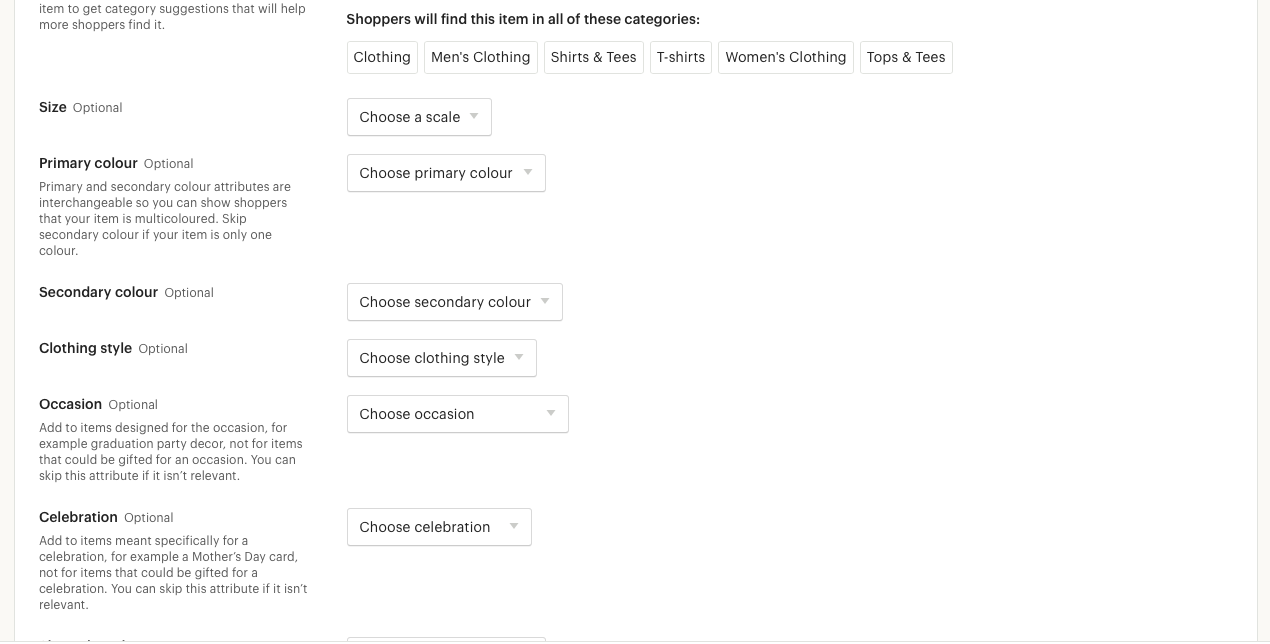
Task: Click the Secondary colour field label
Action: tap(98, 292)
